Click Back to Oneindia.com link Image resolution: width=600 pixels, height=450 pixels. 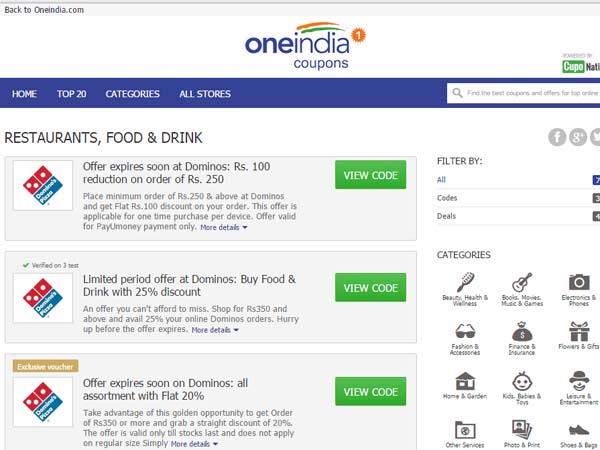coord(44,9)
